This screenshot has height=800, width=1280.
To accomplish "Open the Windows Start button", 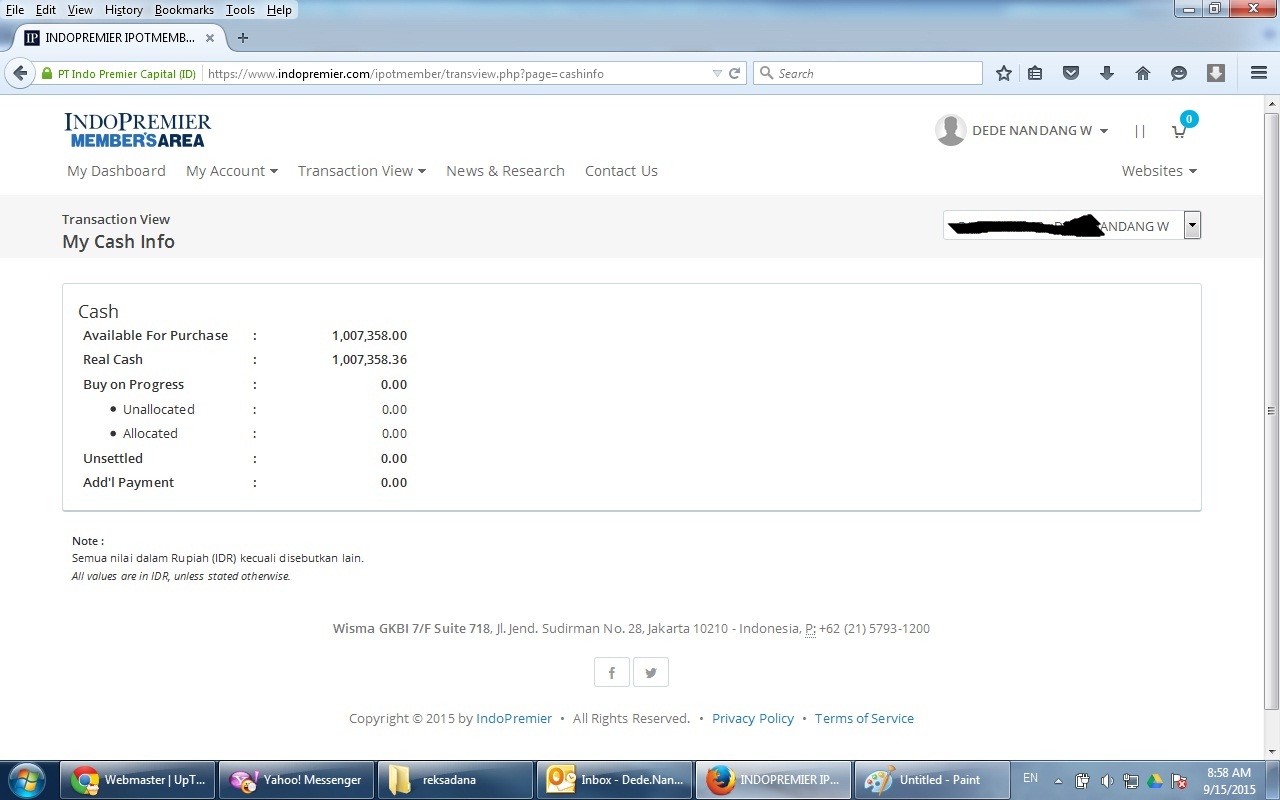I will [x=26, y=780].
